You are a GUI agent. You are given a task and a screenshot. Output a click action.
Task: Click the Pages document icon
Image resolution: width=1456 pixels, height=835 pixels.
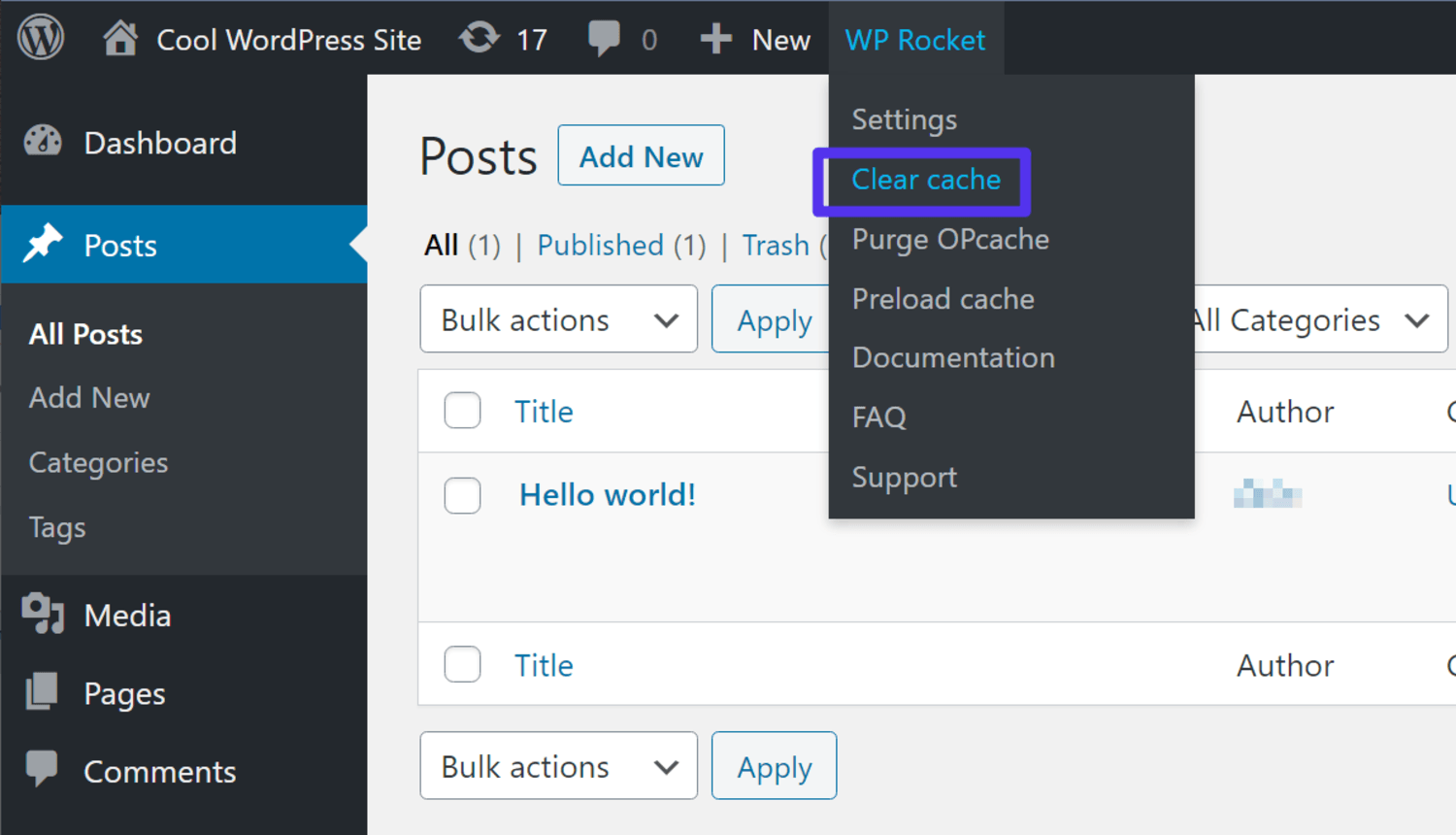pyautogui.click(x=42, y=692)
